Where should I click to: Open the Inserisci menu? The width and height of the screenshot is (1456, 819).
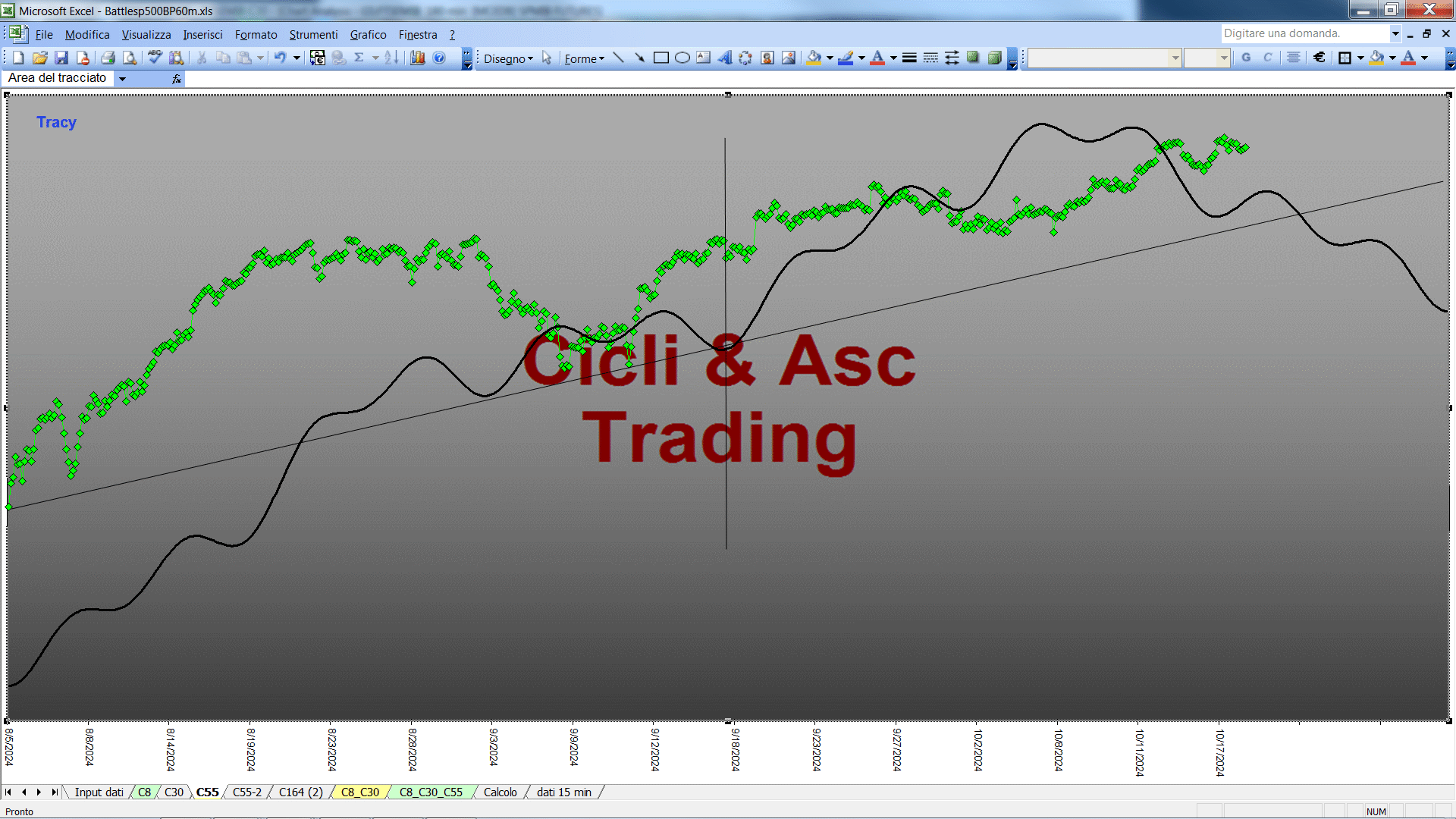click(202, 35)
